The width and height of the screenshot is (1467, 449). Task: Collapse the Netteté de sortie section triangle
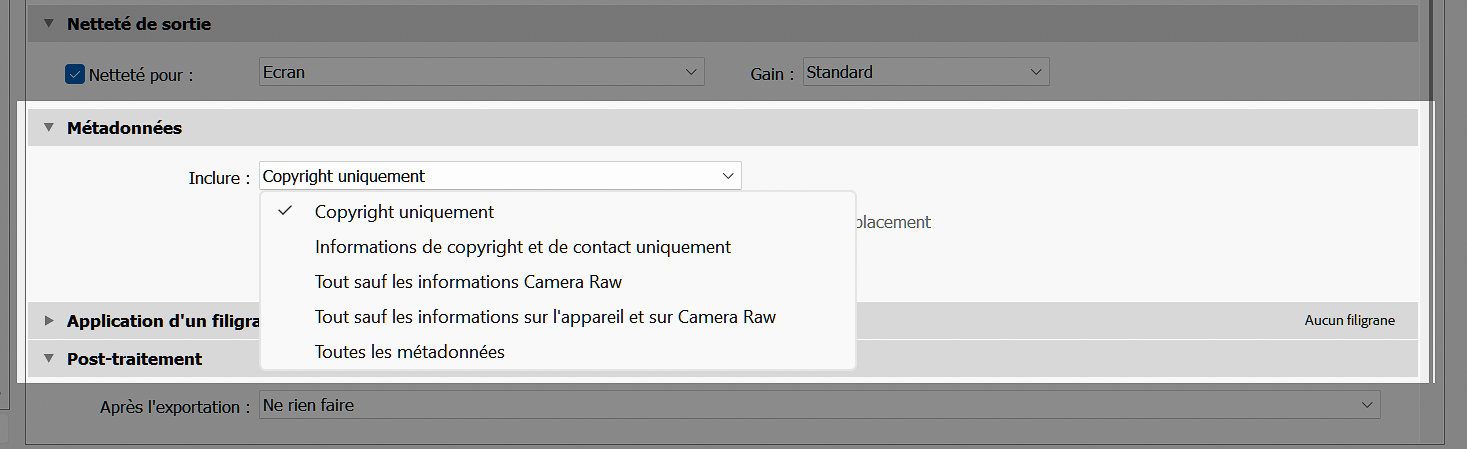48,24
